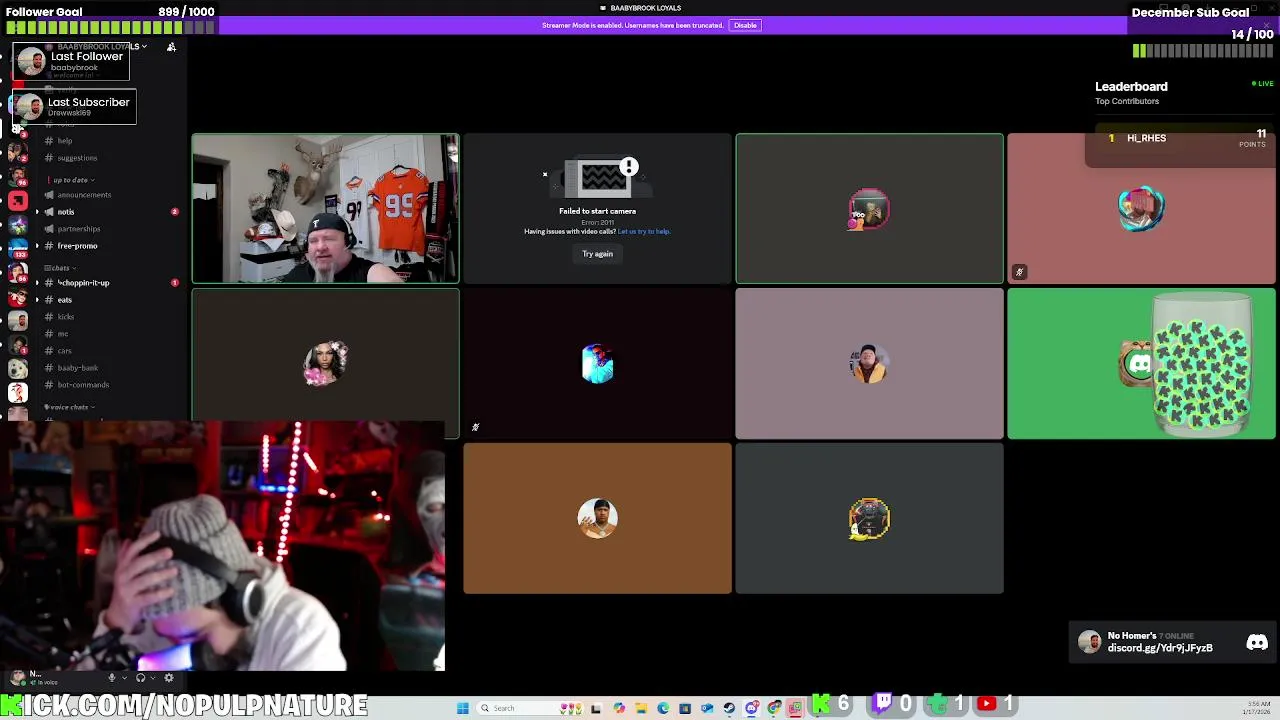Open user avatar in bottom-left user panel
The width and height of the screenshot is (1280, 720).
coord(17,678)
